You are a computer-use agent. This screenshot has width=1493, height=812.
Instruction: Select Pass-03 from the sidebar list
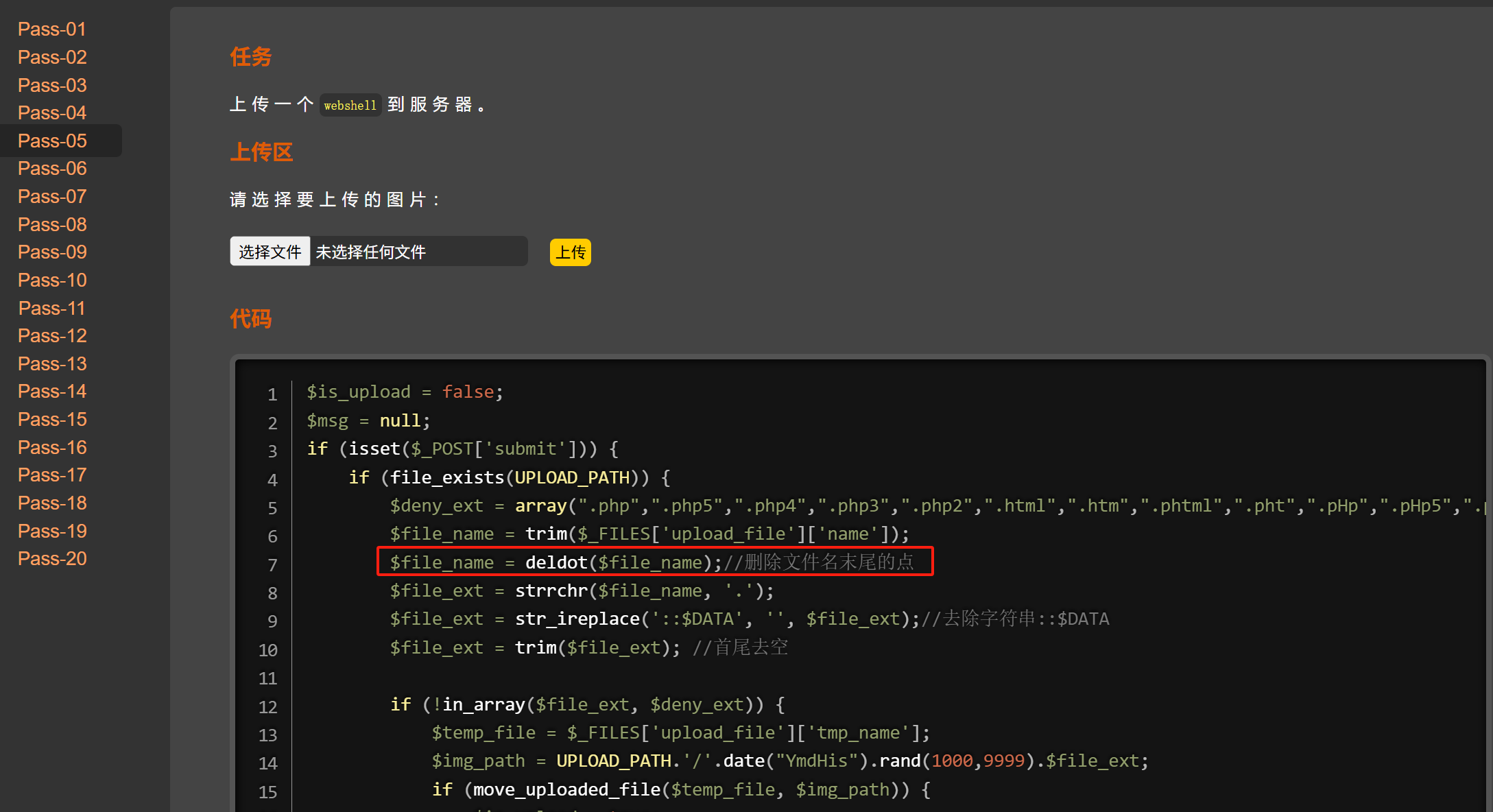52,85
